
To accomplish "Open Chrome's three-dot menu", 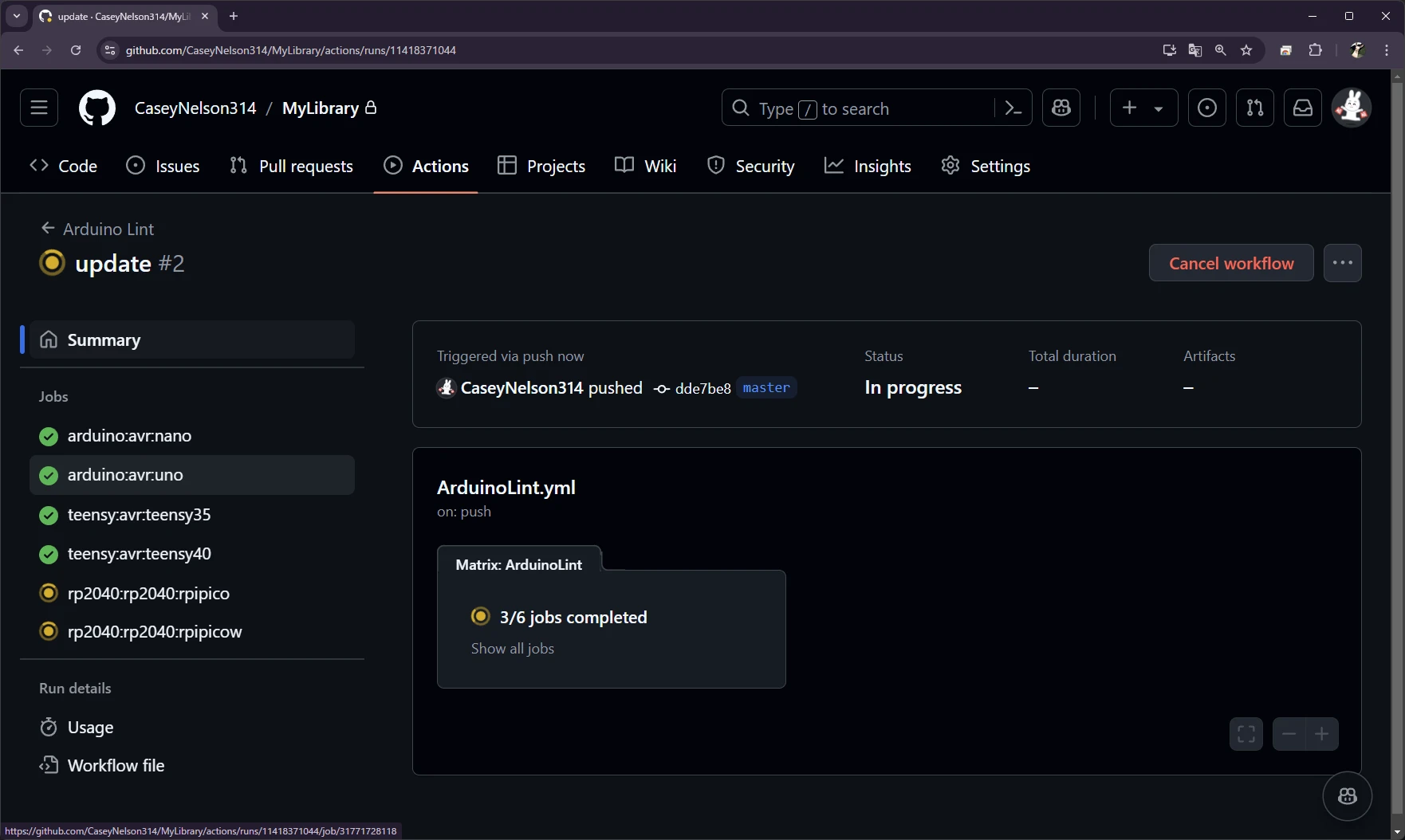I will pos(1387,50).
